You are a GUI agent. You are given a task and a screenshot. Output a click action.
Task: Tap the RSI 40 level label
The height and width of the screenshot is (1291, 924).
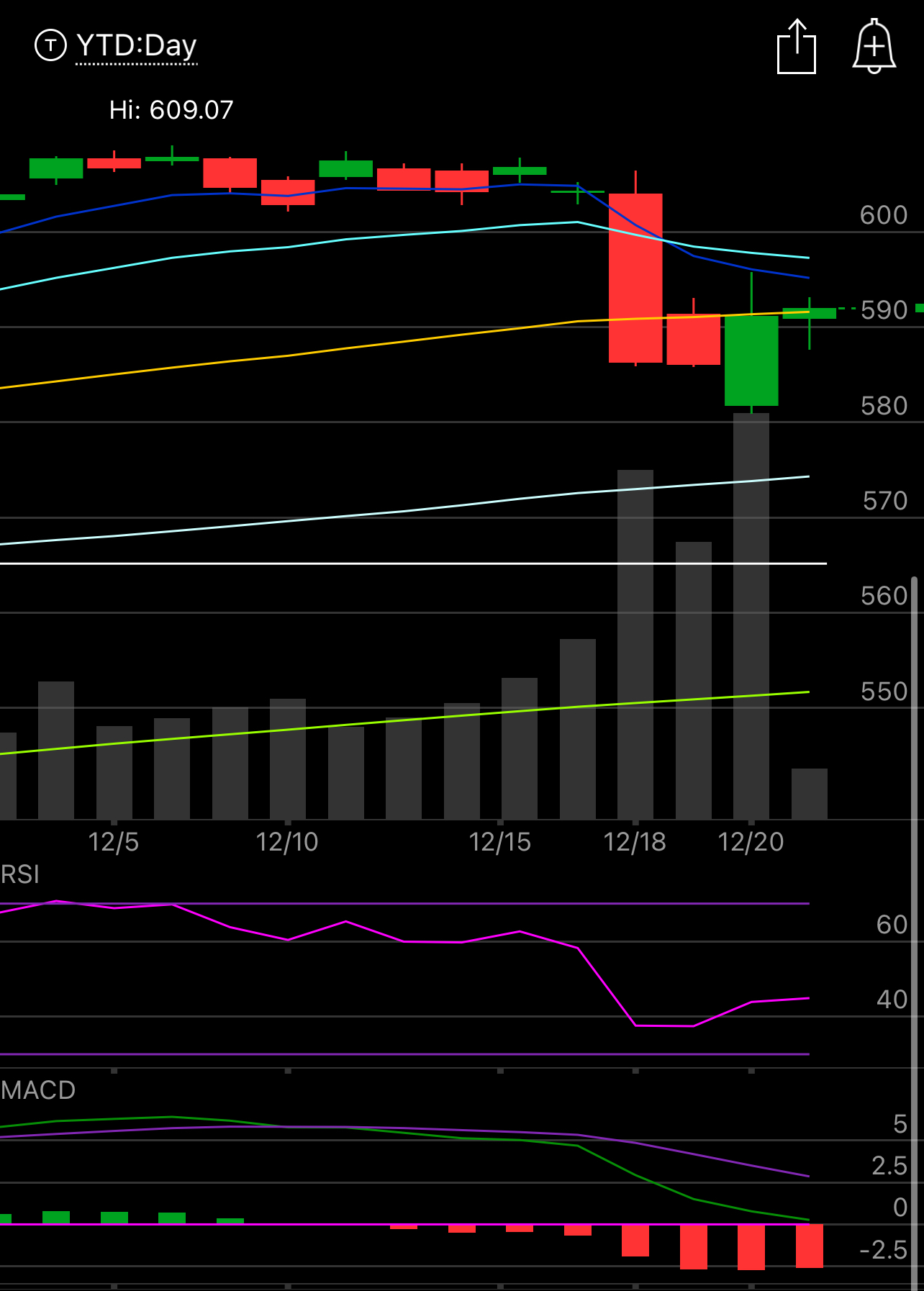point(892,1000)
